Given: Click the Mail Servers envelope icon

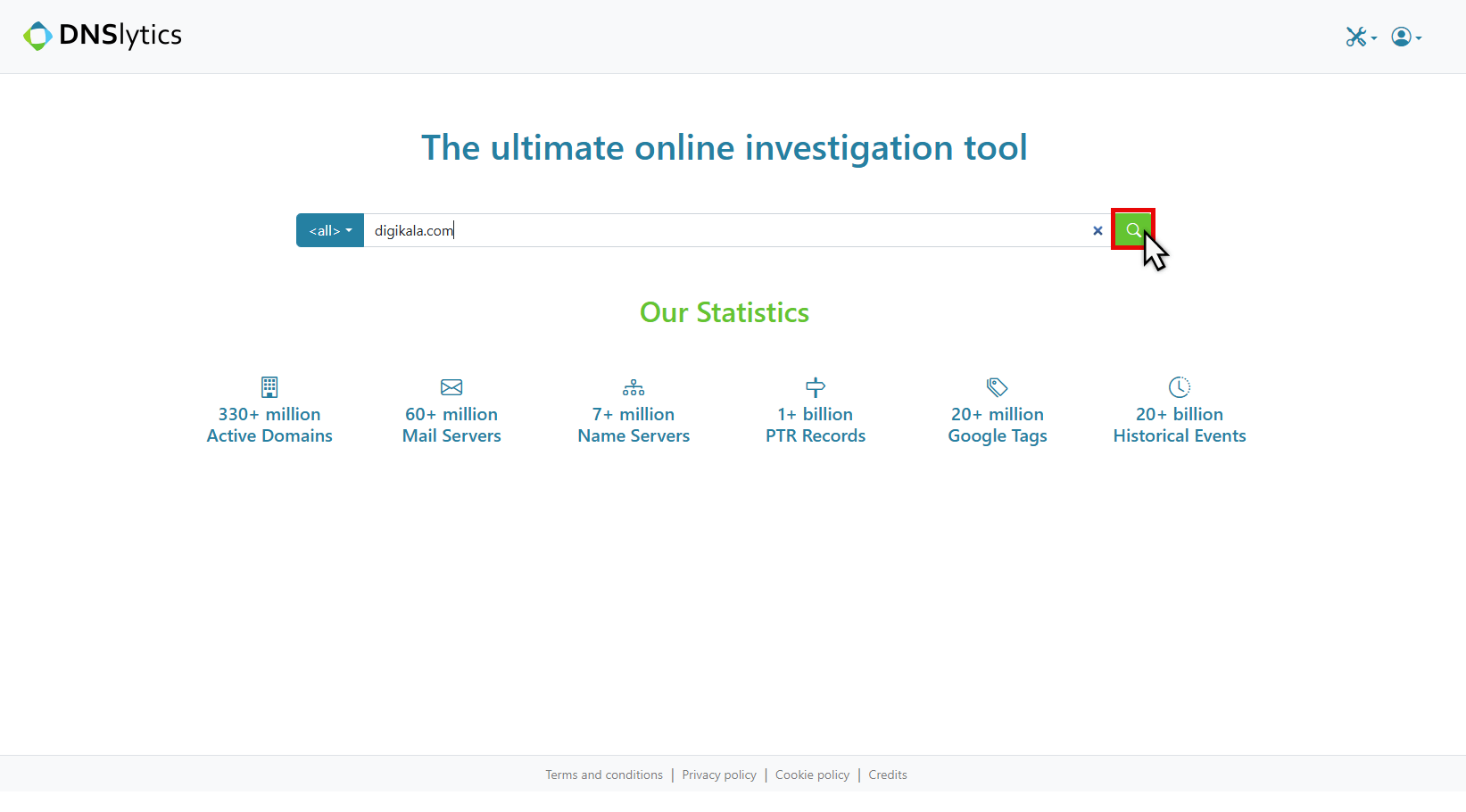Looking at the screenshot, I should click(x=451, y=386).
